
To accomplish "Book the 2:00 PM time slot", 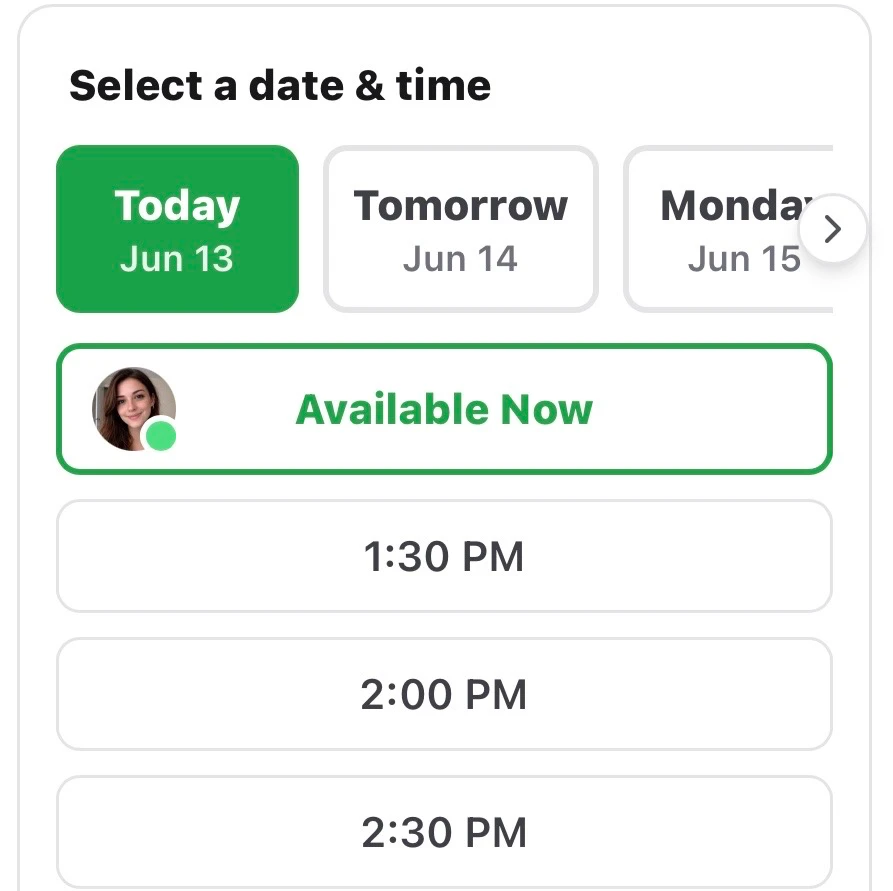I will tap(444, 694).
